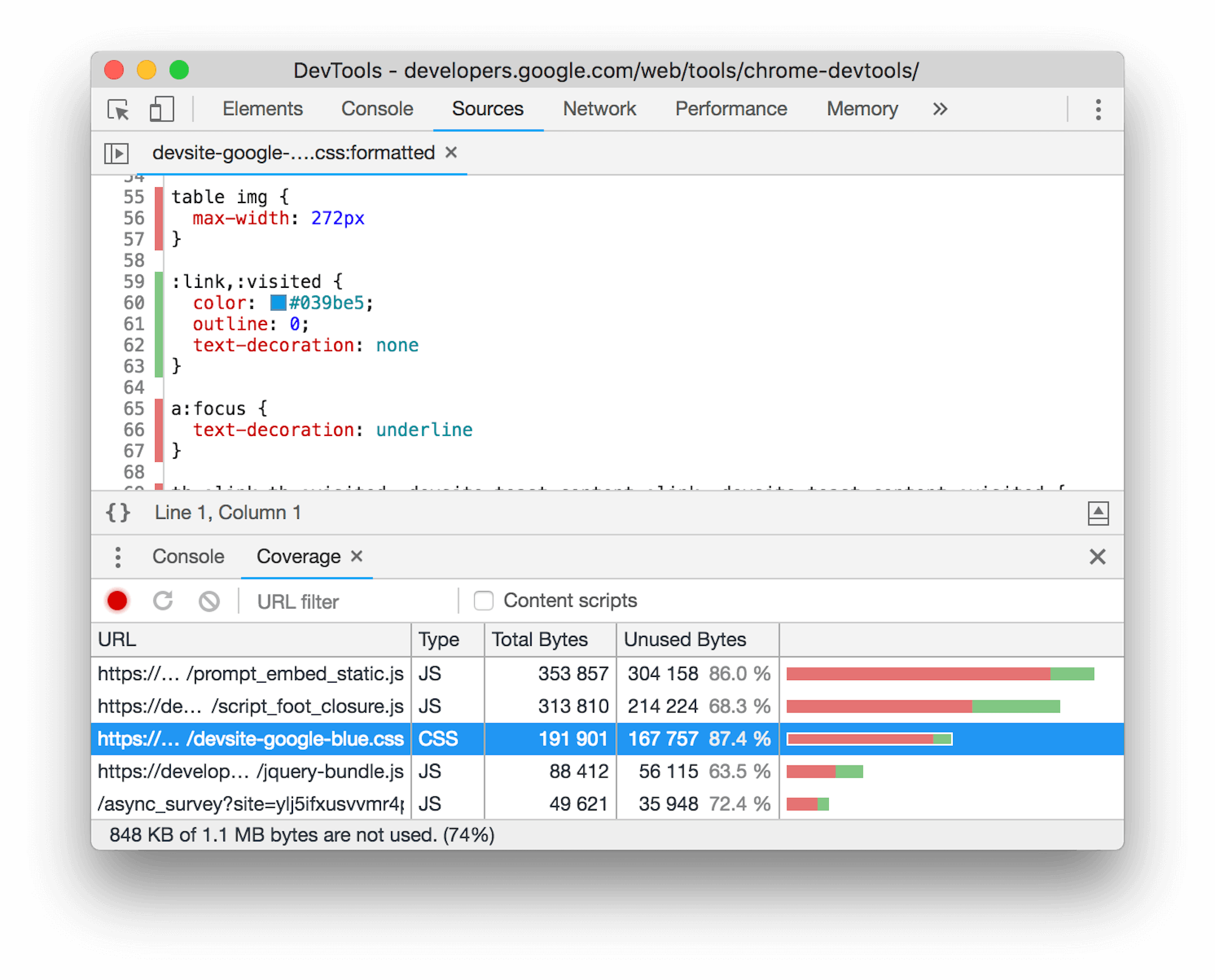
Task: Click the device toolbar toggle icon
Action: tap(162, 109)
